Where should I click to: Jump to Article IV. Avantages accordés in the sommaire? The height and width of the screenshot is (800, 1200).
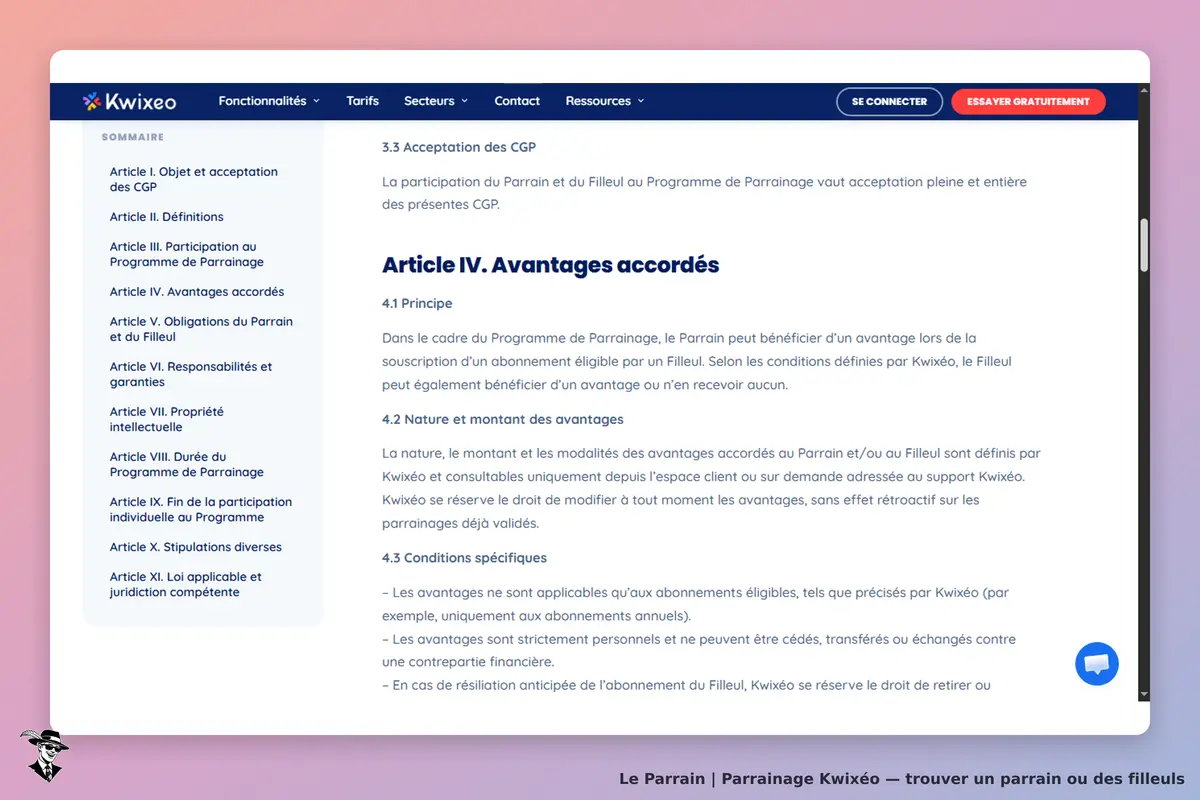point(197,292)
